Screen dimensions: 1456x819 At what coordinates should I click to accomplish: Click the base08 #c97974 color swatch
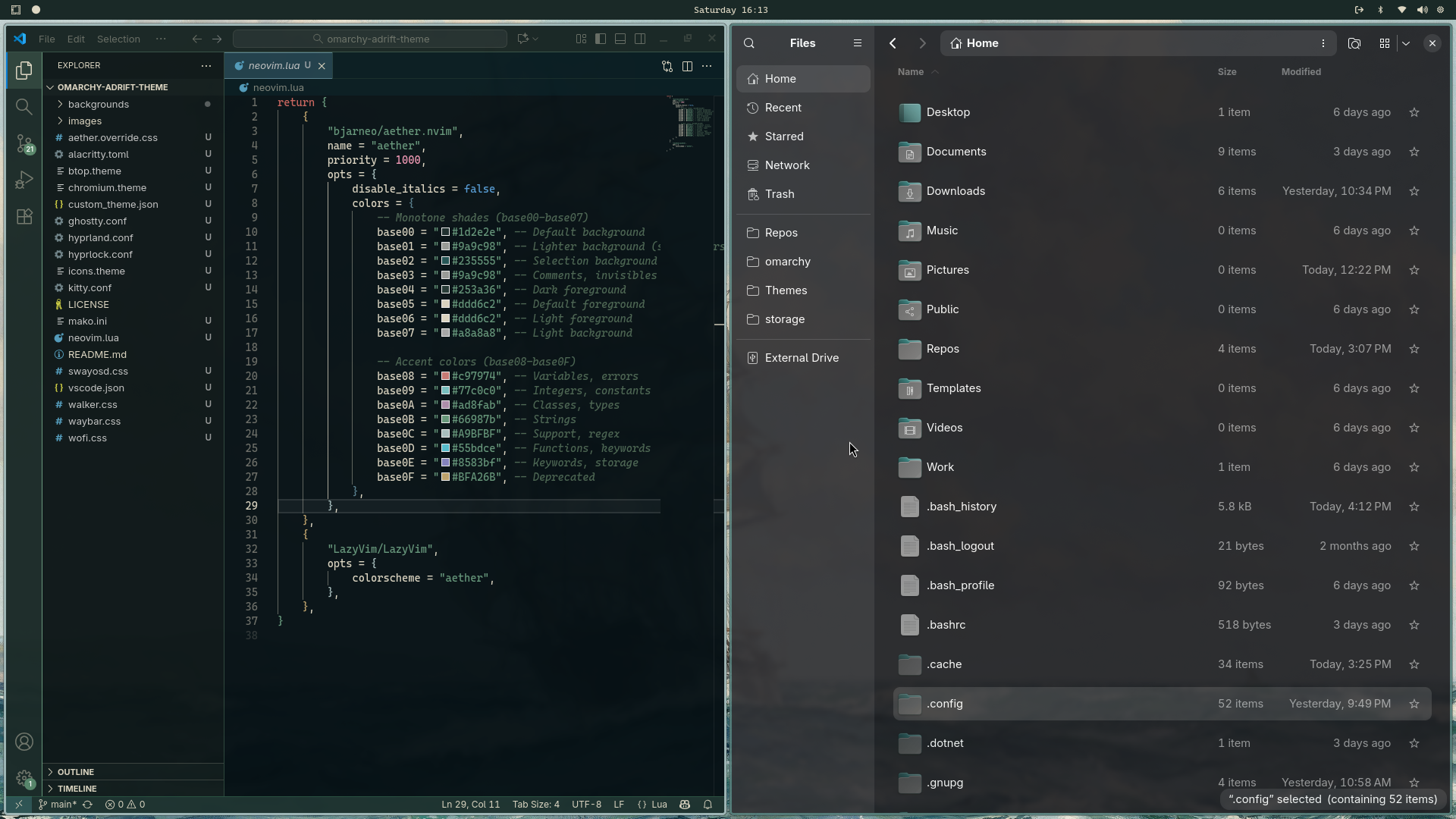pos(446,376)
